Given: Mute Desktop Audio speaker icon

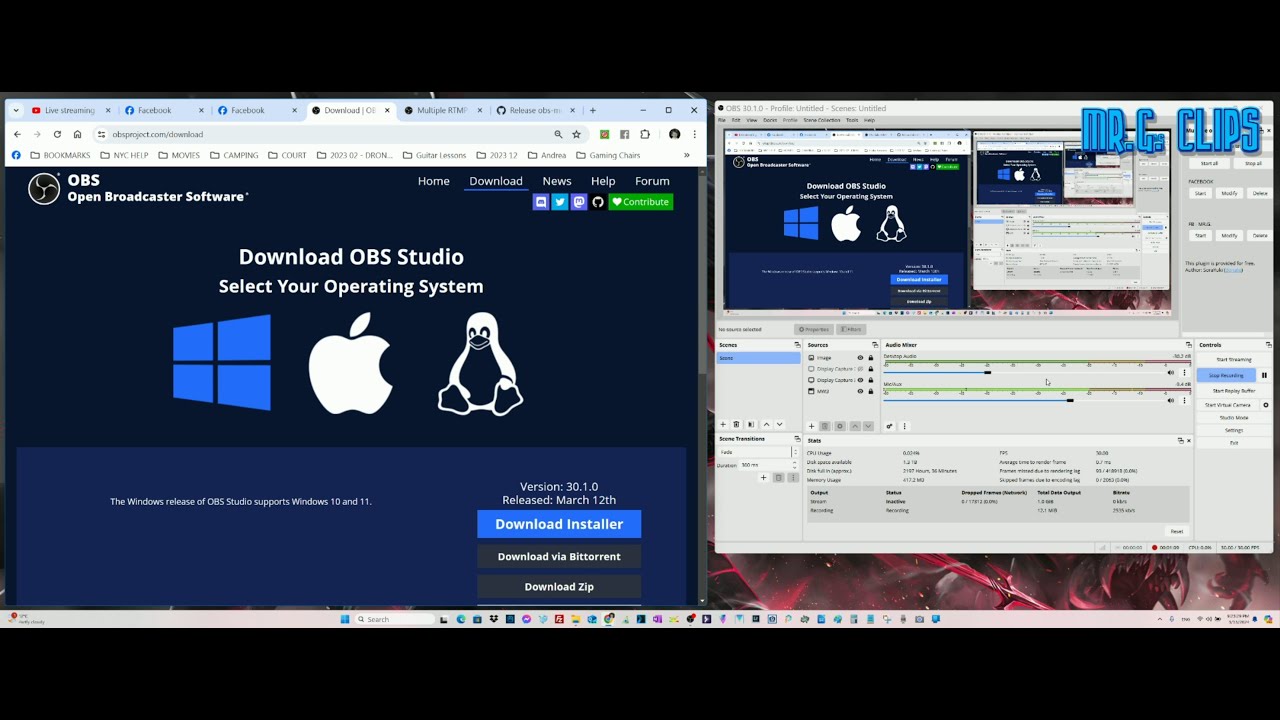Looking at the screenshot, I should (1171, 373).
